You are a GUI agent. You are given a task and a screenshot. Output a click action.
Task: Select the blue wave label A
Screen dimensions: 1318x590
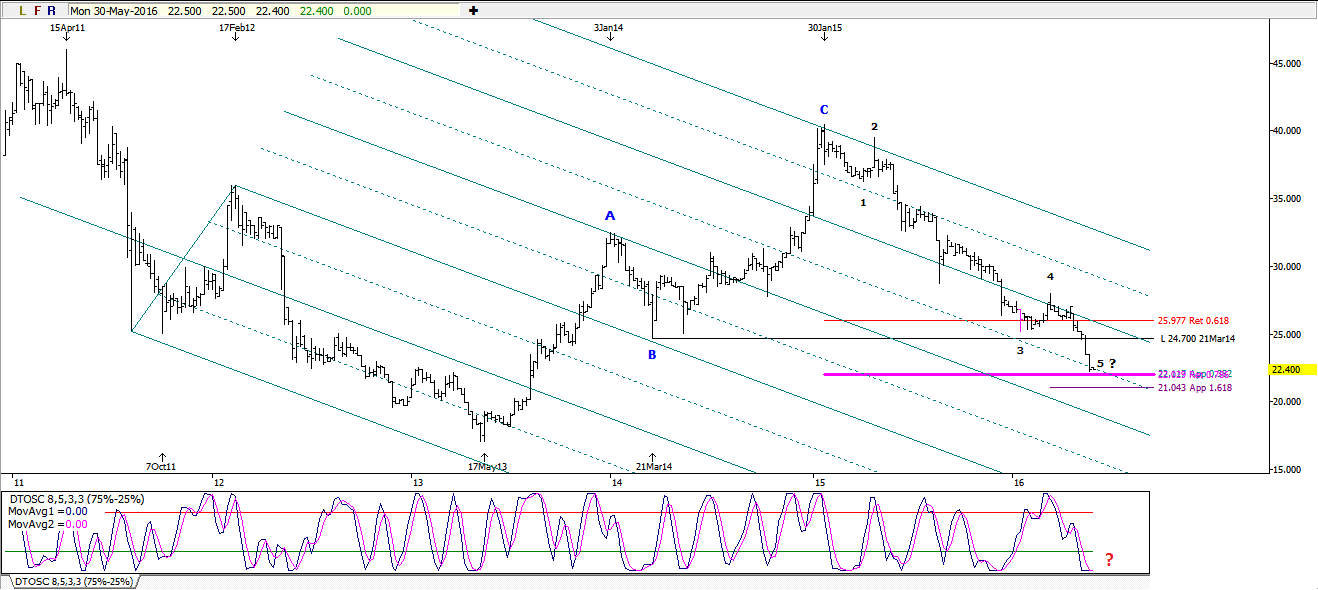click(609, 216)
